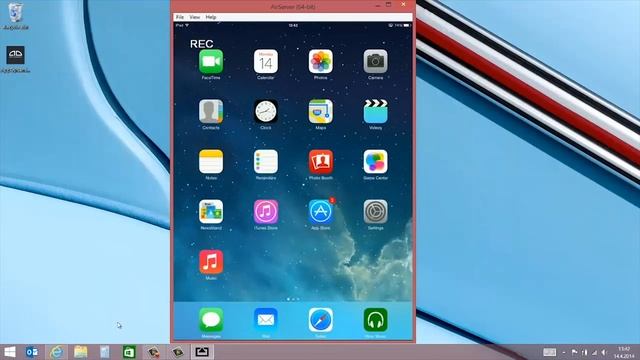The height and width of the screenshot is (360, 640).
Task: Open Windows Store from the taskbar
Action: tap(129, 352)
